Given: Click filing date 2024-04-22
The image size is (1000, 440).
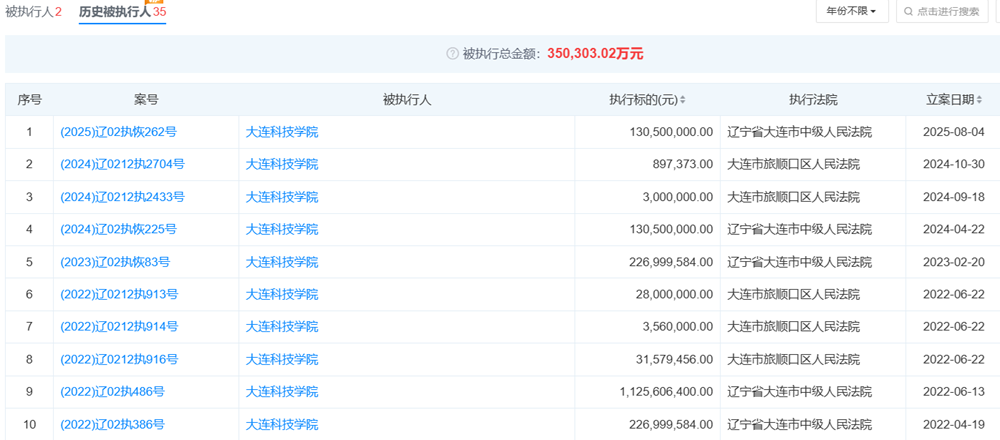Looking at the screenshot, I should 954,230.
